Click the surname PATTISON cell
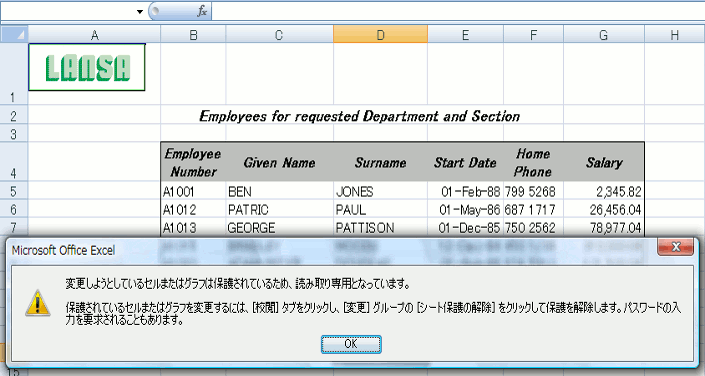The width and height of the screenshot is (705, 376). (x=380, y=228)
